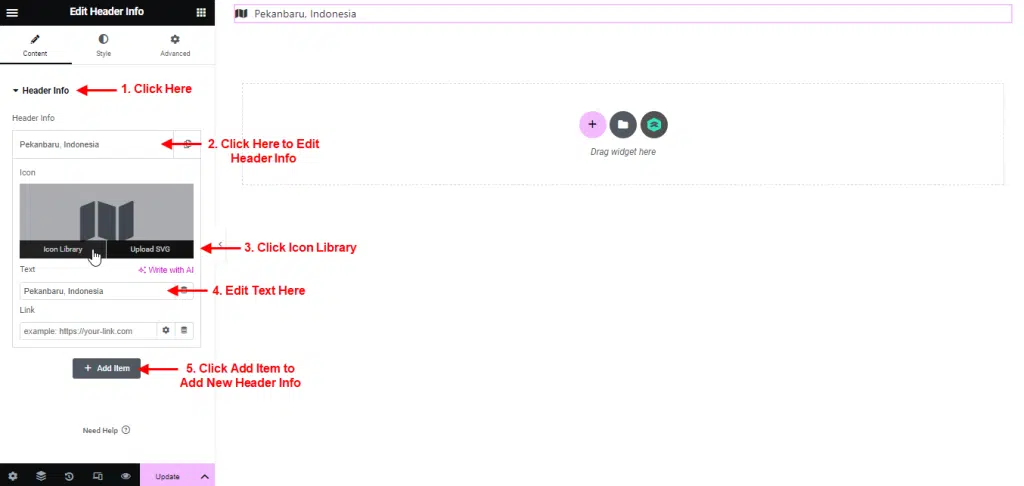
Task: Collapse the Pekanbaru, Indonesia repeater item
Action: [x=93, y=144]
